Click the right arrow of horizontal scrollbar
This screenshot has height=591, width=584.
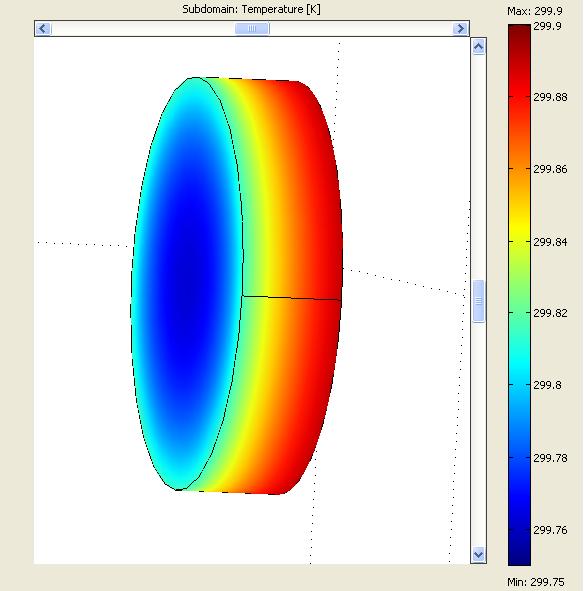[x=460, y=29]
